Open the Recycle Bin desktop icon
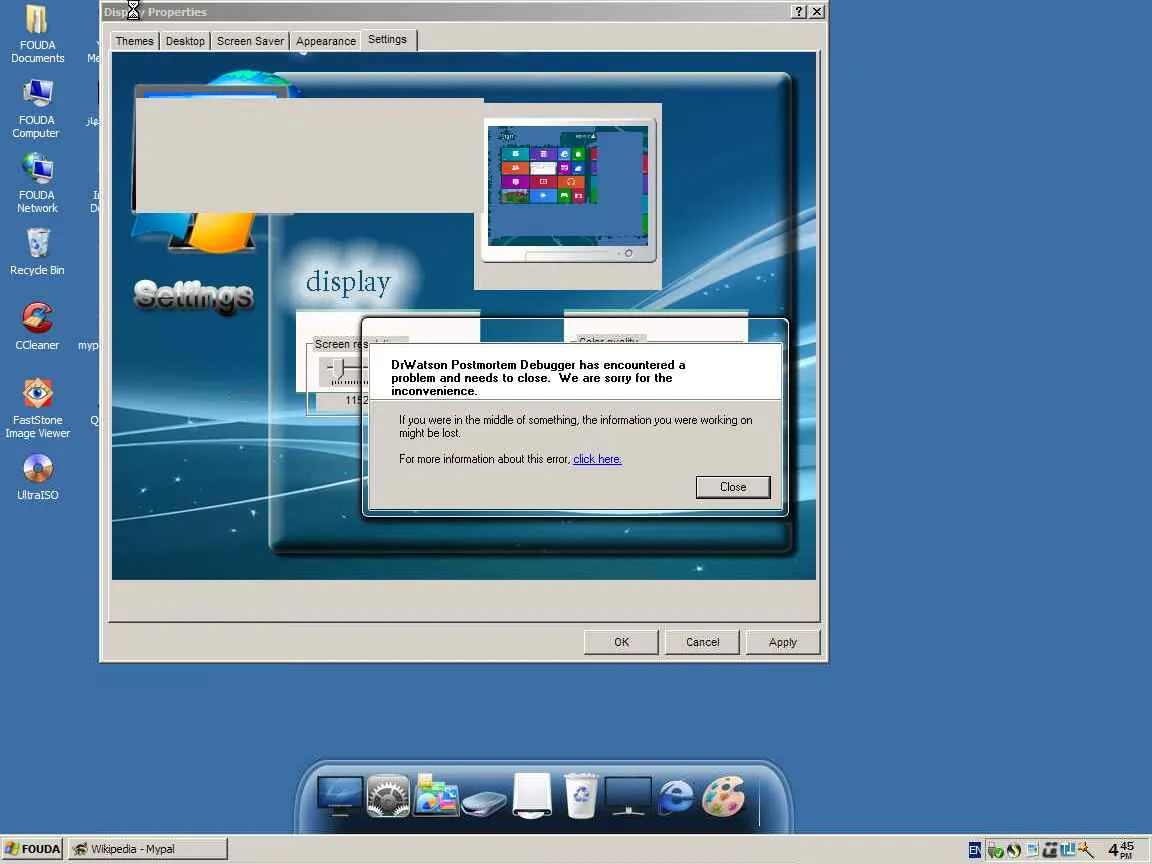The height and width of the screenshot is (864, 1152). click(x=37, y=252)
